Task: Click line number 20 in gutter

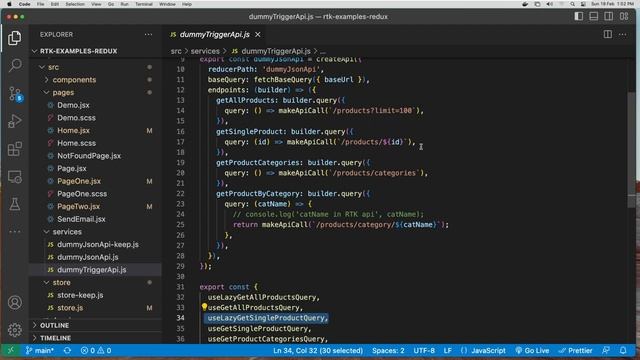Action: coord(180,173)
